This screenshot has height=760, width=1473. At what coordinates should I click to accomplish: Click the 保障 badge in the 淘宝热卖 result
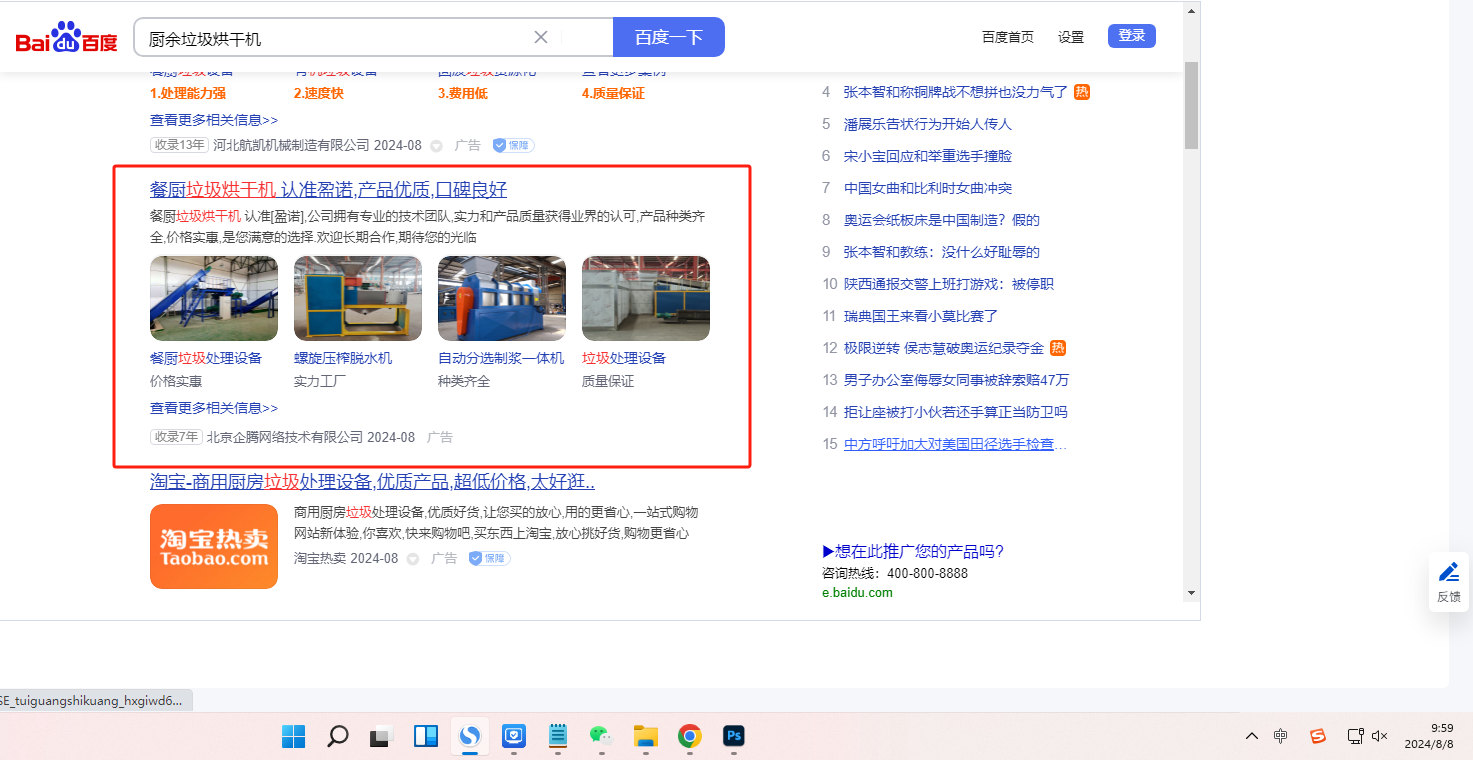[x=489, y=558]
